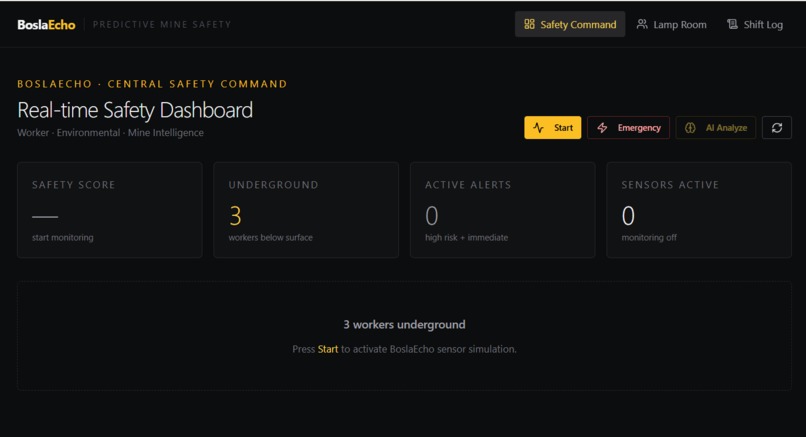
Task: Click the 'start monitoring' caption
Action: click(63, 238)
